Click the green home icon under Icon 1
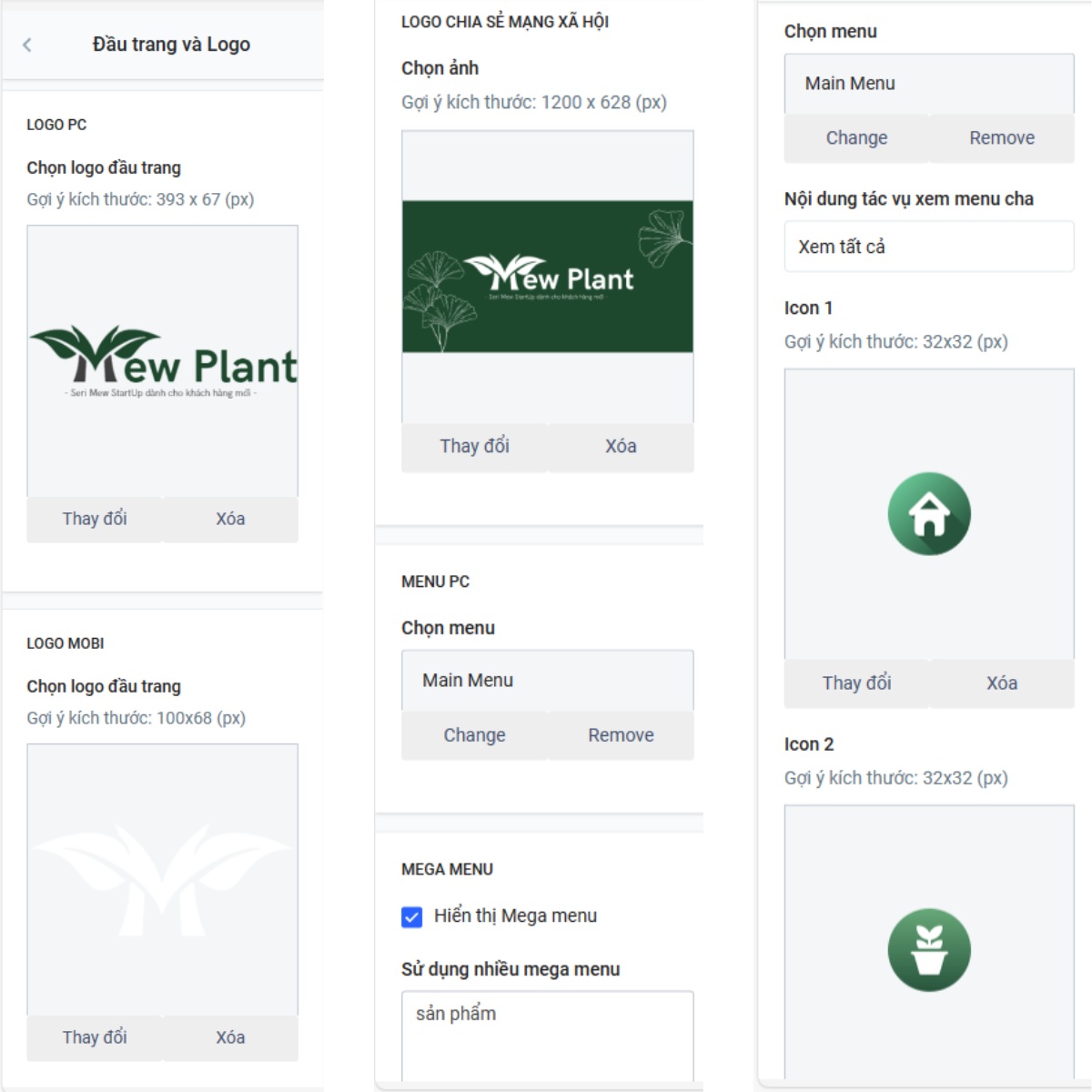1092x1092 pixels. tap(929, 514)
